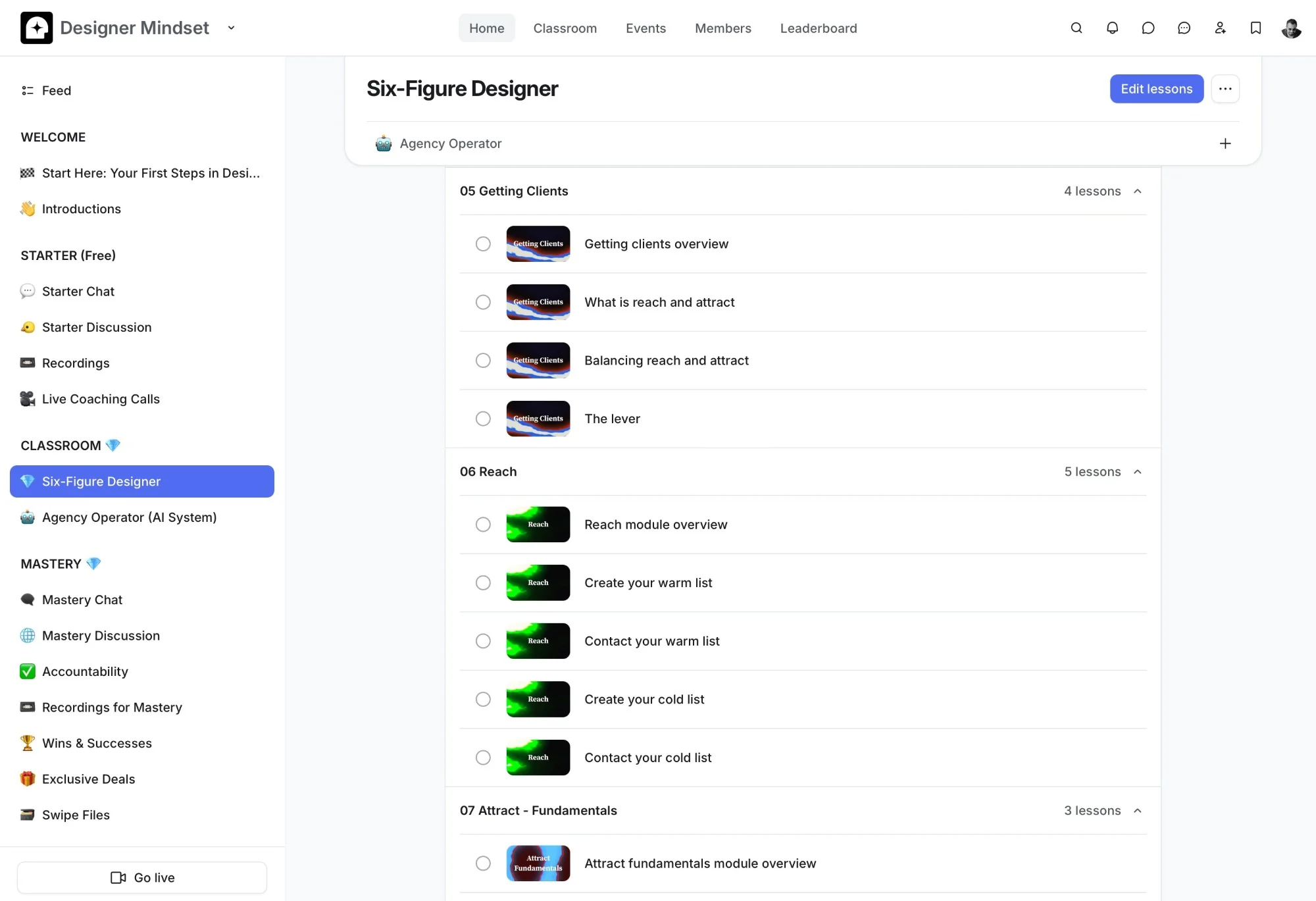Image resolution: width=1316 pixels, height=901 pixels.
Task: Select Six-Figure Designer in sidebar
Action: pos(142,482)
